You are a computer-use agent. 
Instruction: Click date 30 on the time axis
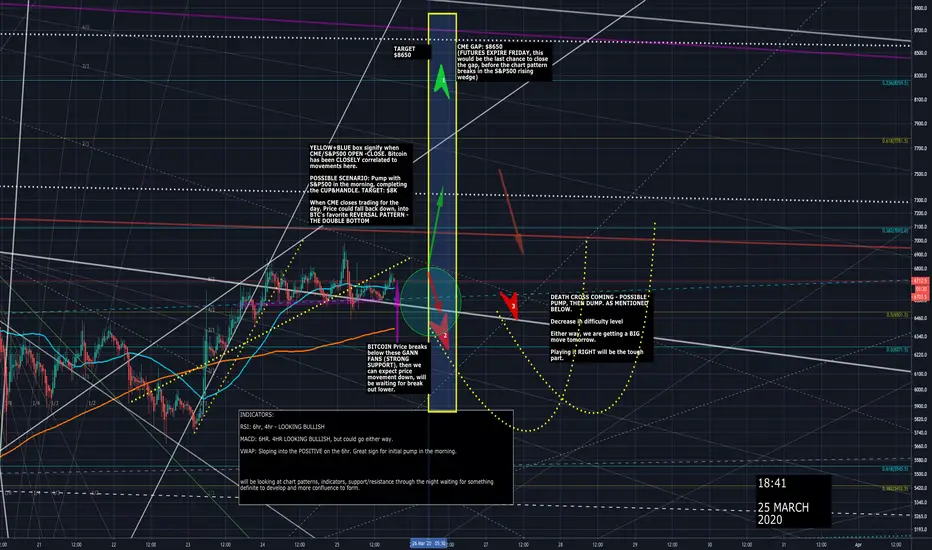coord(709,544)
